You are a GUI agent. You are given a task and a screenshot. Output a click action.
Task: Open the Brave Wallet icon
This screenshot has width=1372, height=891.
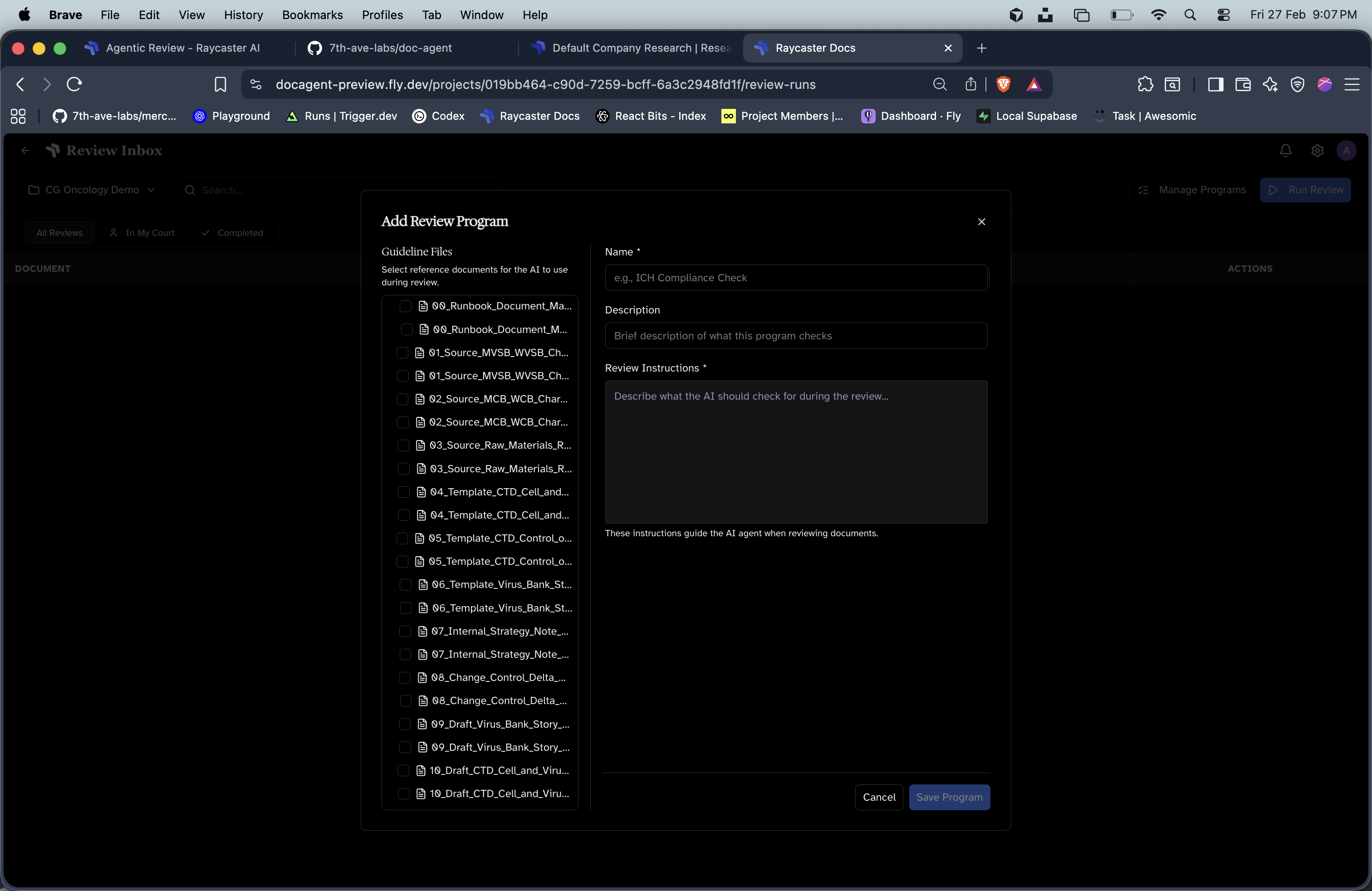pyautogui.click(x=1243, y=84)
